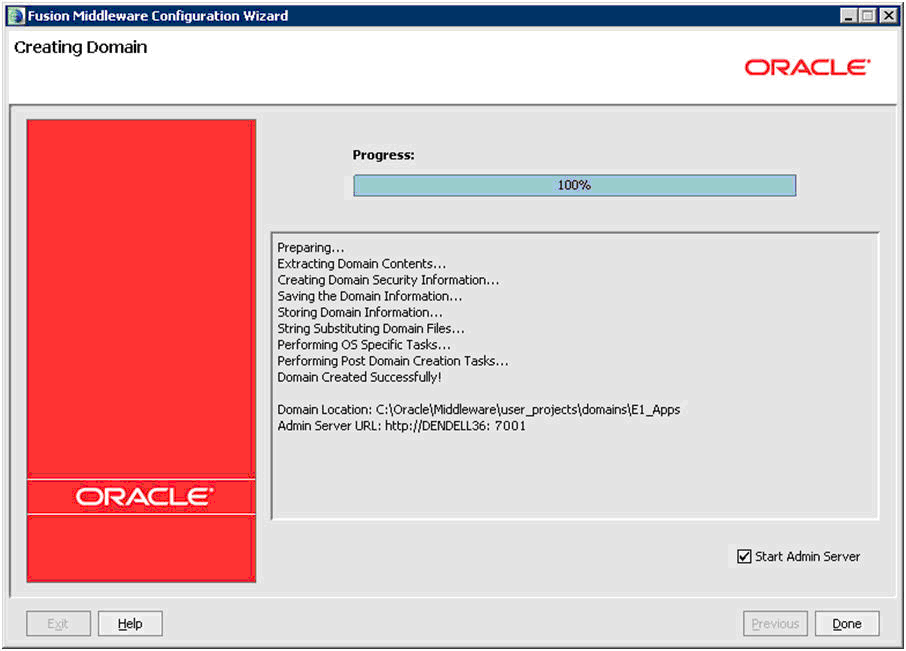The height and width of the screenshot is (651, 906).
Task: Click the 100% progress bar
Action: pyautogui.click(x=574, y=185)
